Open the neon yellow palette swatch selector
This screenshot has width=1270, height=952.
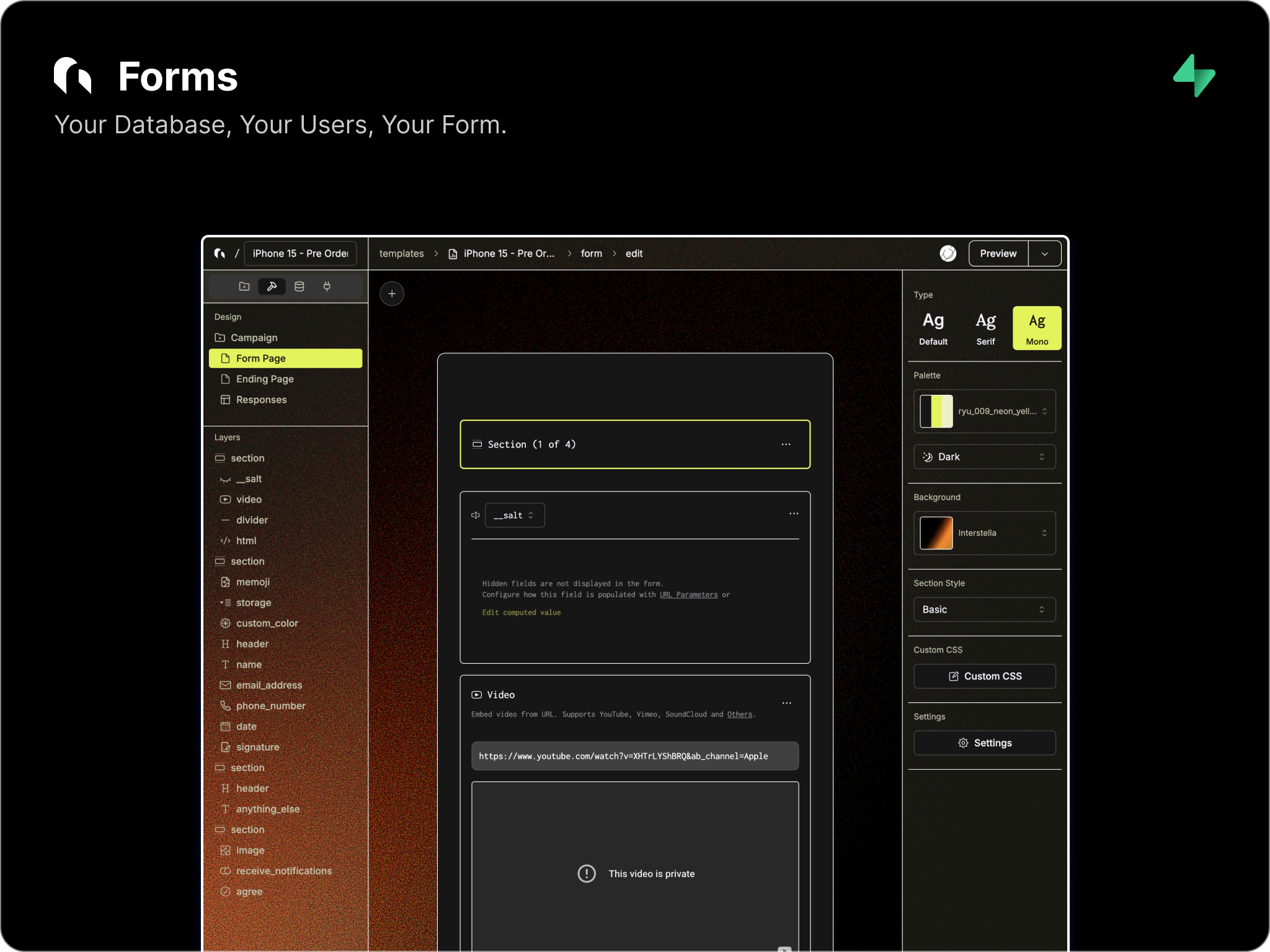pyautogui.click(x=984, y=411)
